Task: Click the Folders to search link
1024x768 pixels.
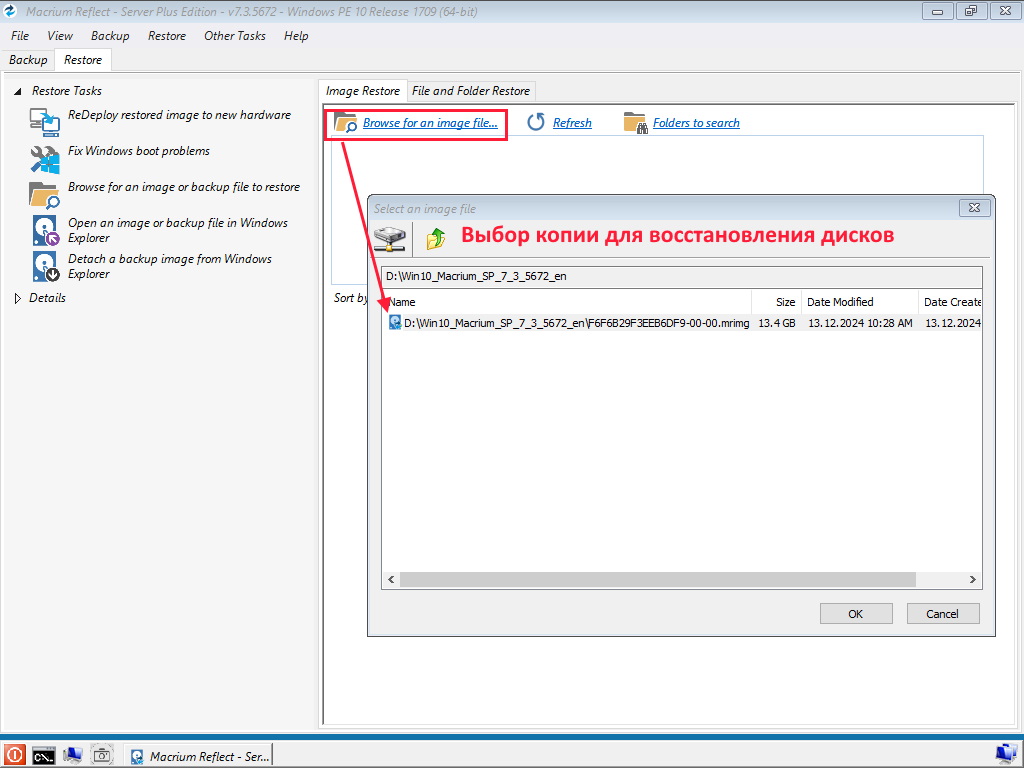Action: (696, 123)
